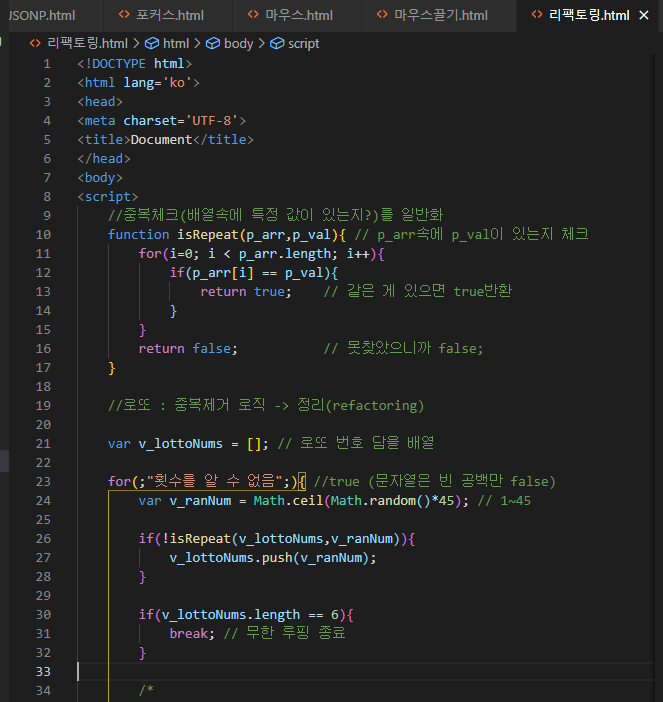The width and height of the screenshot is (663, 702).
Task: Click line number 33 in the gutter
Action: pyautogui.click(x=43, y=672)
